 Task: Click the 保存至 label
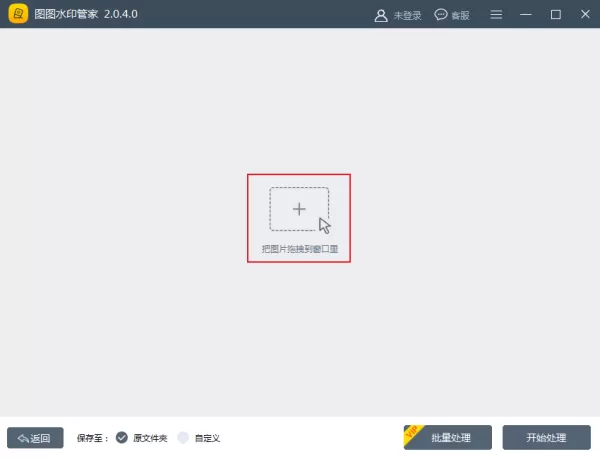(92, 438)
